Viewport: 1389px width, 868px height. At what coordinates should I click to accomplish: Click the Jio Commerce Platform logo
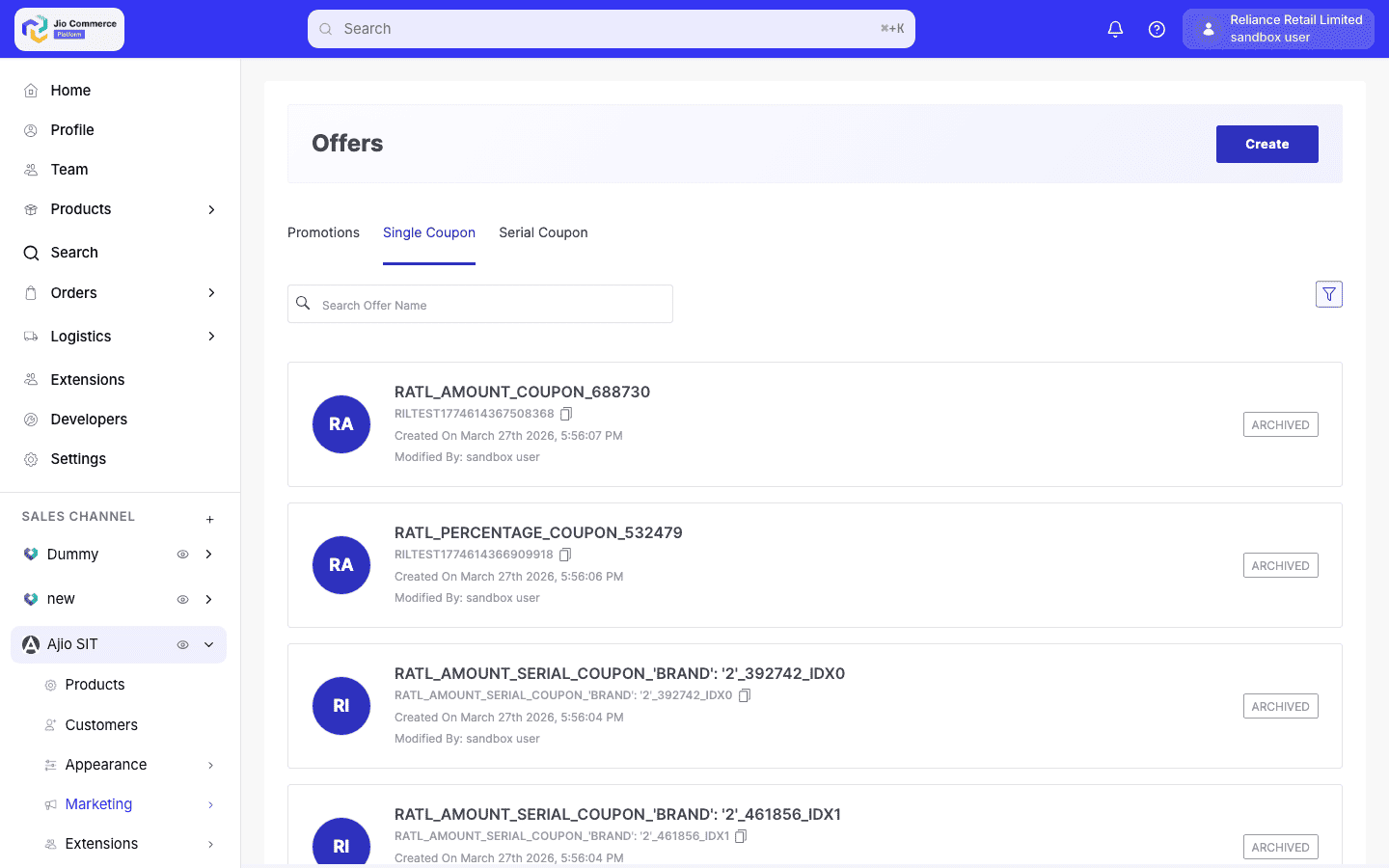pos(68,29)
